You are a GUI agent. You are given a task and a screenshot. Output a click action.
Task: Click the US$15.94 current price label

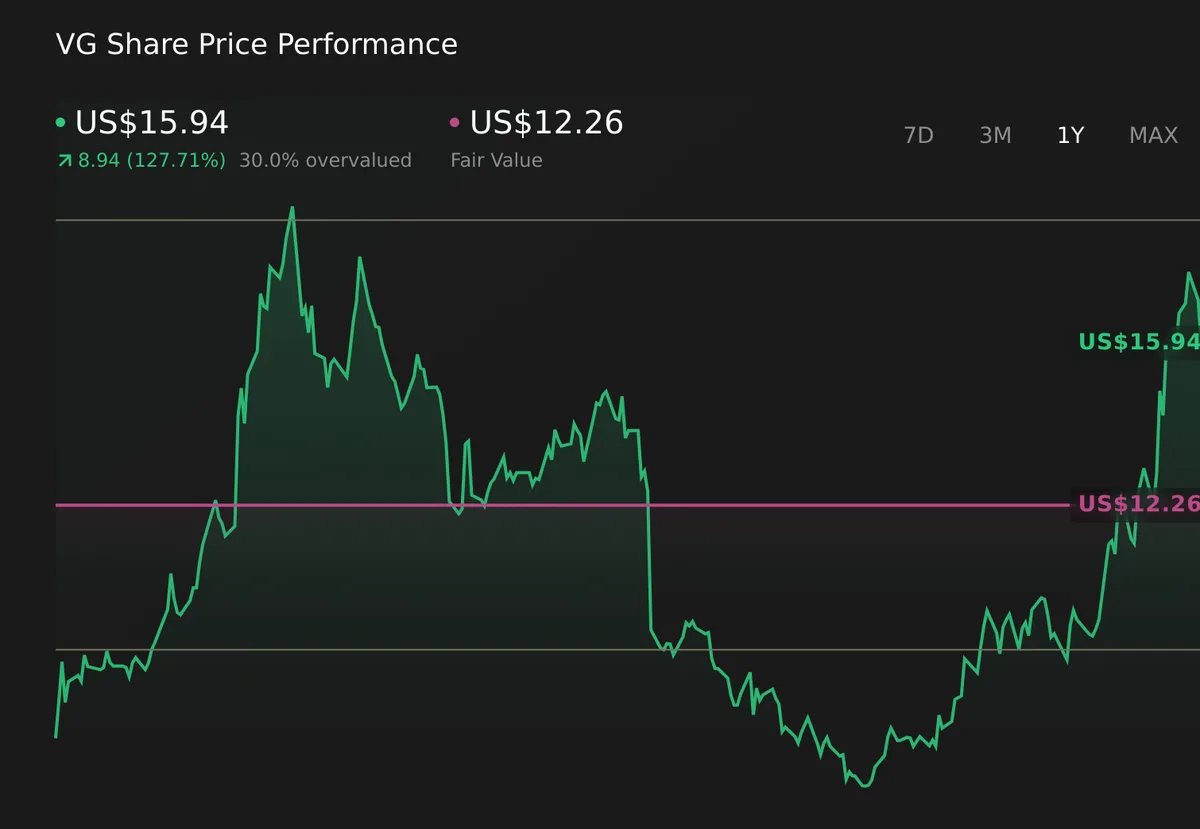coord(153,122)
